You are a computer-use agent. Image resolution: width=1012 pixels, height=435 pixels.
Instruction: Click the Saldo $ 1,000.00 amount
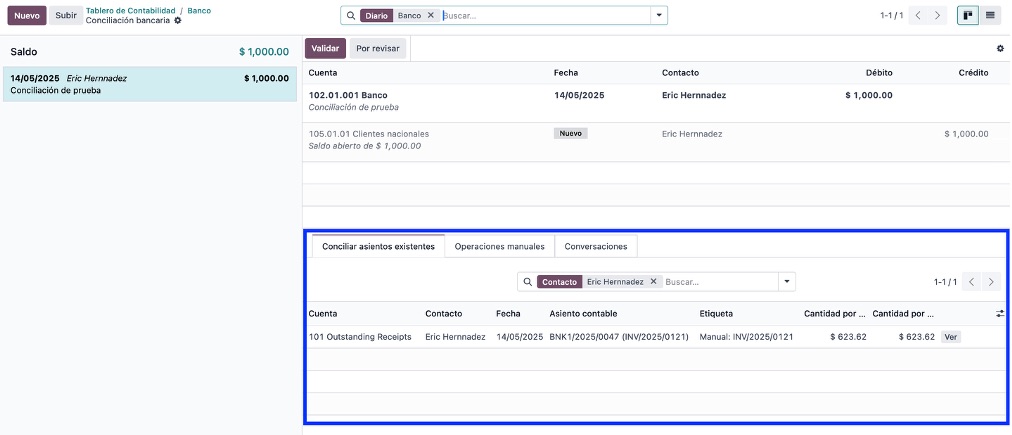(263, 52)
